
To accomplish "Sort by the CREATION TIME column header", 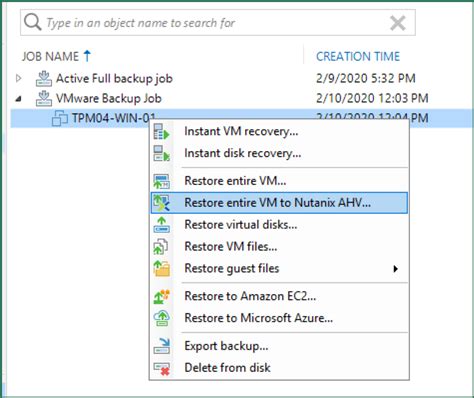I will click(x=358, y=56).
